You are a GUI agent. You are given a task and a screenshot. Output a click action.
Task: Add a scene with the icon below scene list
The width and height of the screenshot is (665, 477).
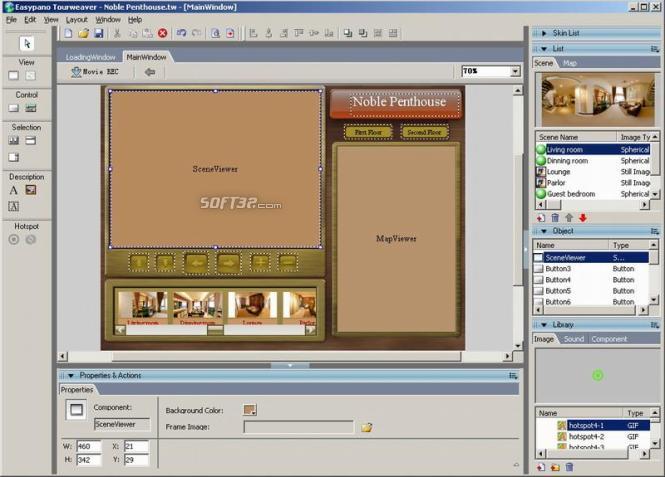coord(541,218)
